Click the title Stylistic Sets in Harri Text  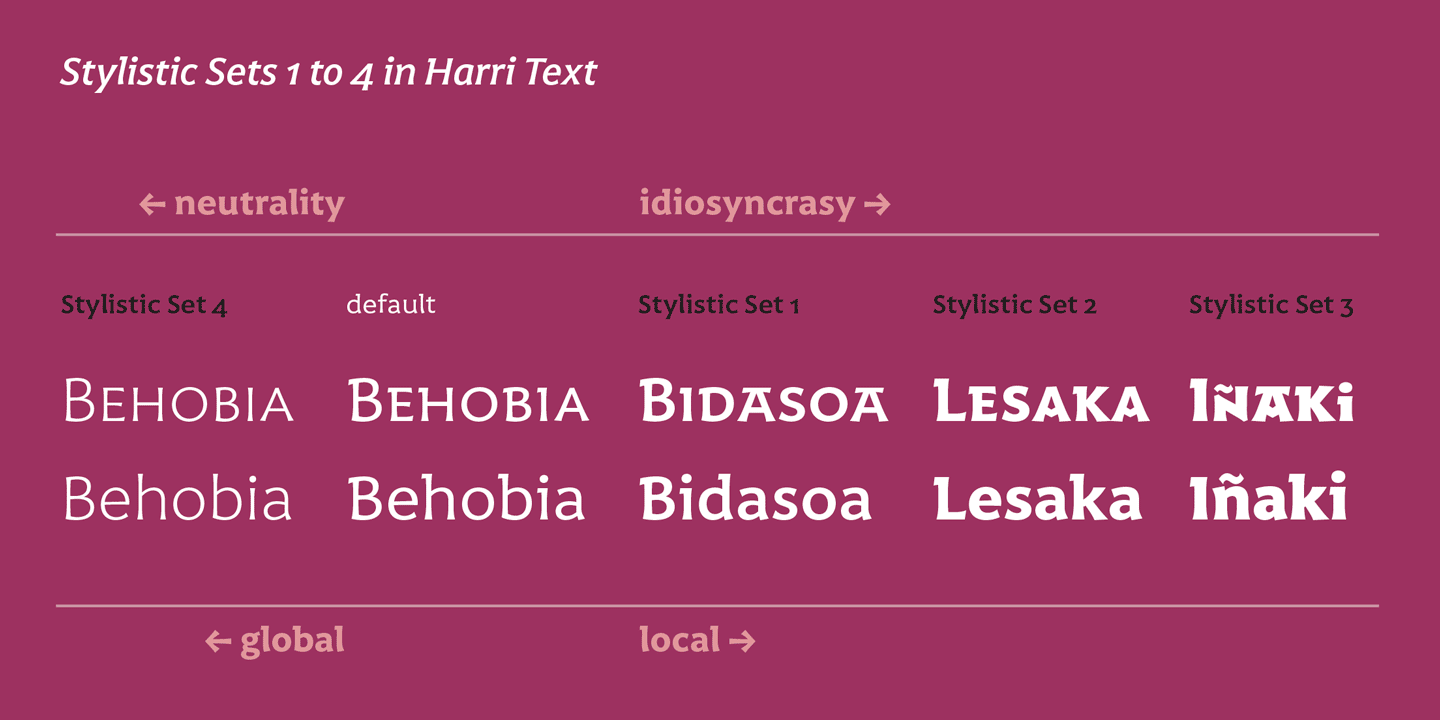tap(328, 73)
